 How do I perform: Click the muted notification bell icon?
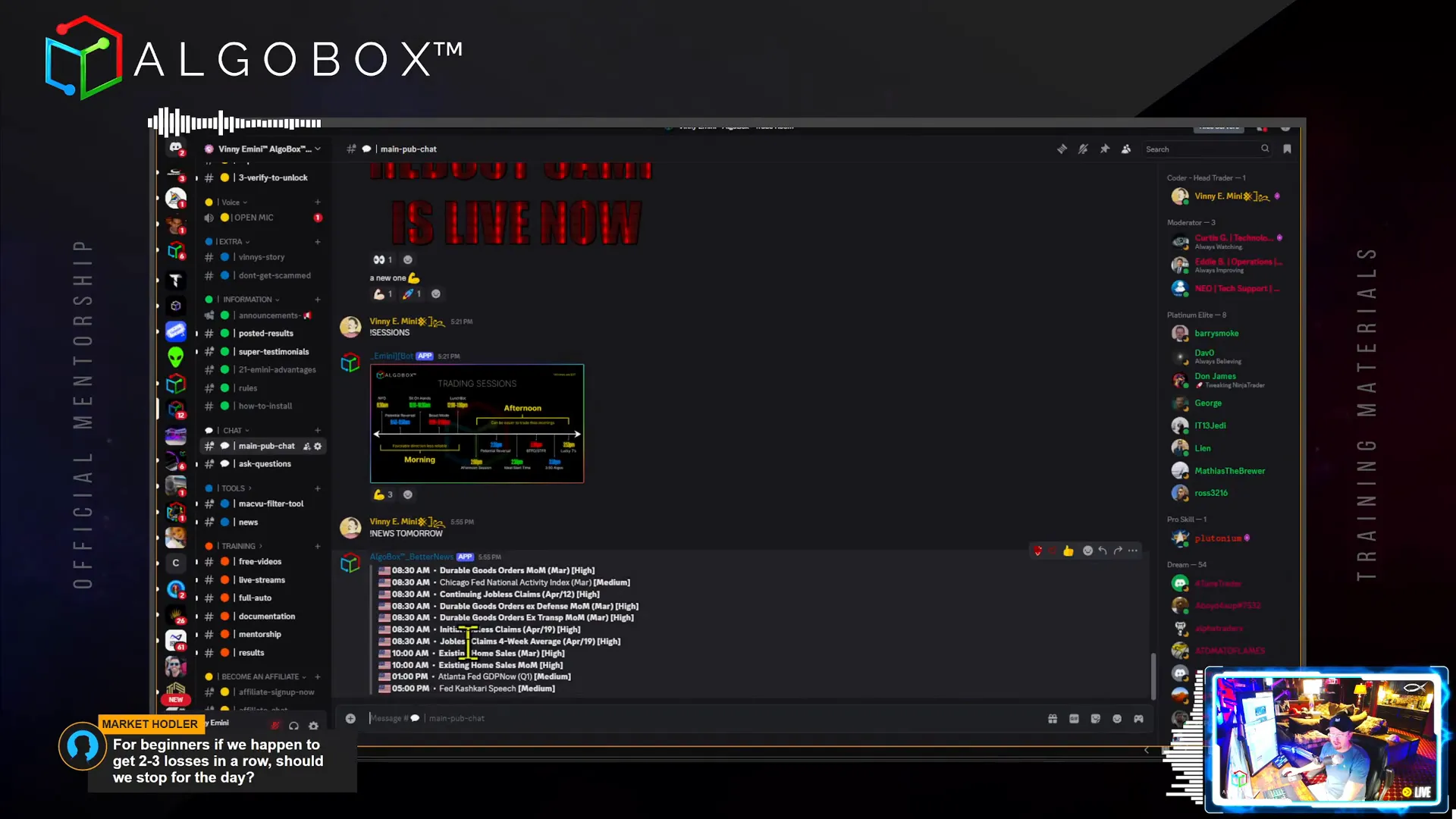coord(1083,149)
